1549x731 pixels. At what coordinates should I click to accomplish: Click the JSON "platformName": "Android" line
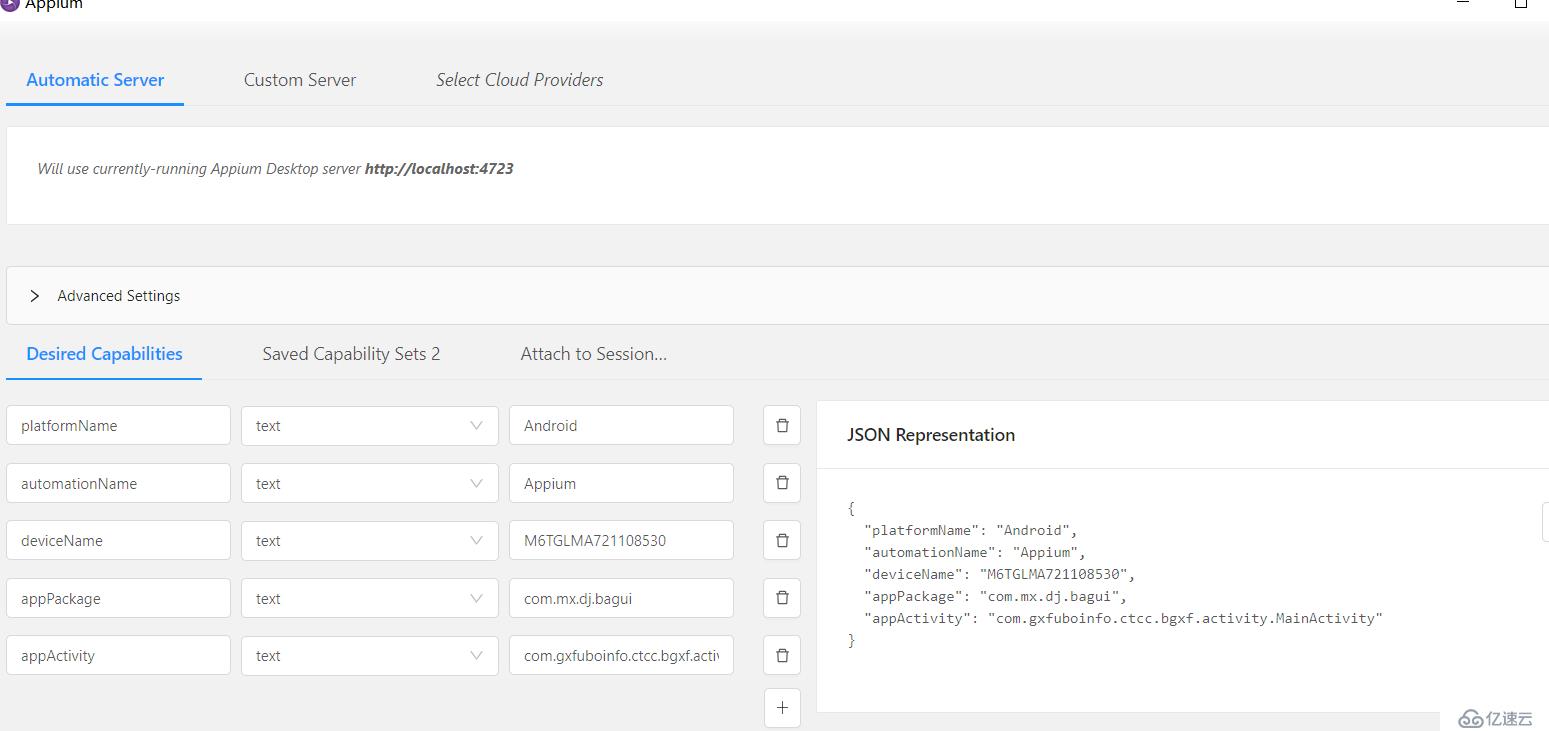pyautogui.click(x=971, y=530)
